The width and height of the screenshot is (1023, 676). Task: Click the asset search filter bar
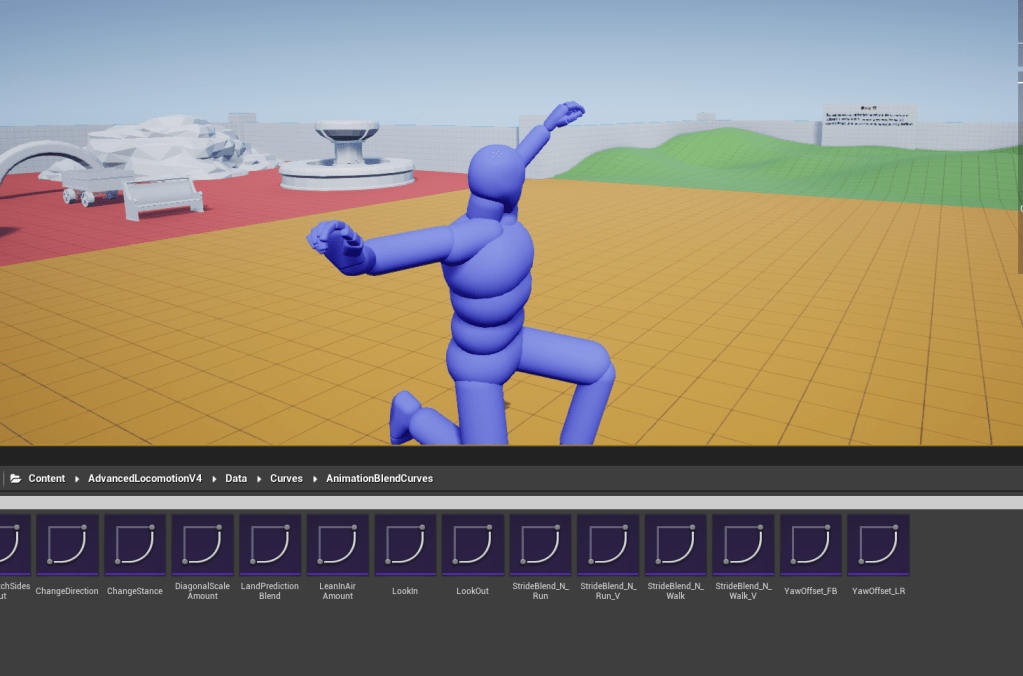click(511, 502)
